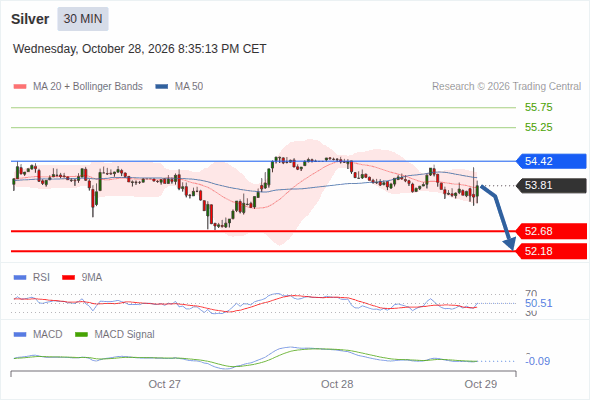Click the 53.81 current price tag

pyautogui.click(x=550, y=186)
